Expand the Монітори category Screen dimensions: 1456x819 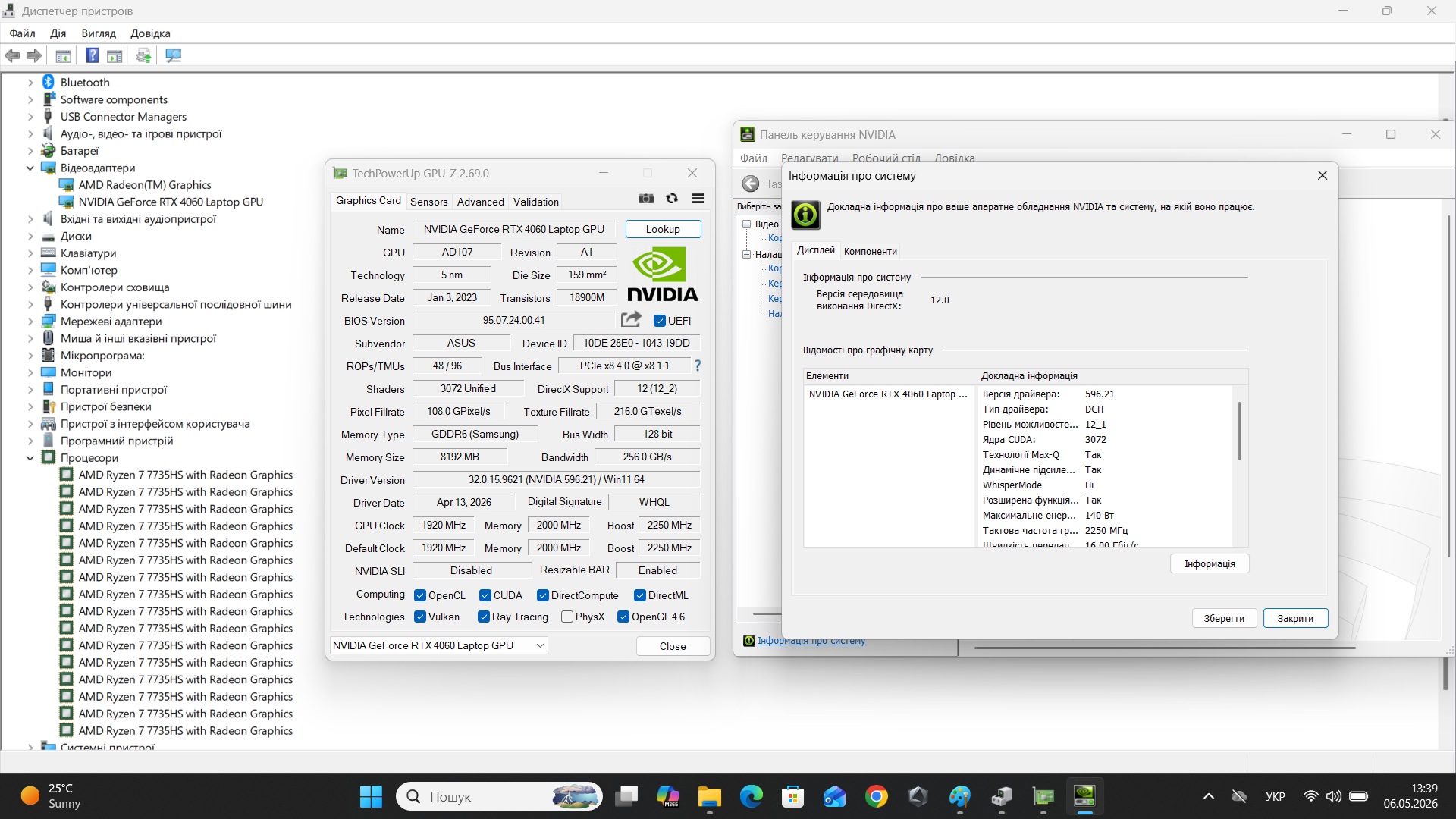(30, 372)
